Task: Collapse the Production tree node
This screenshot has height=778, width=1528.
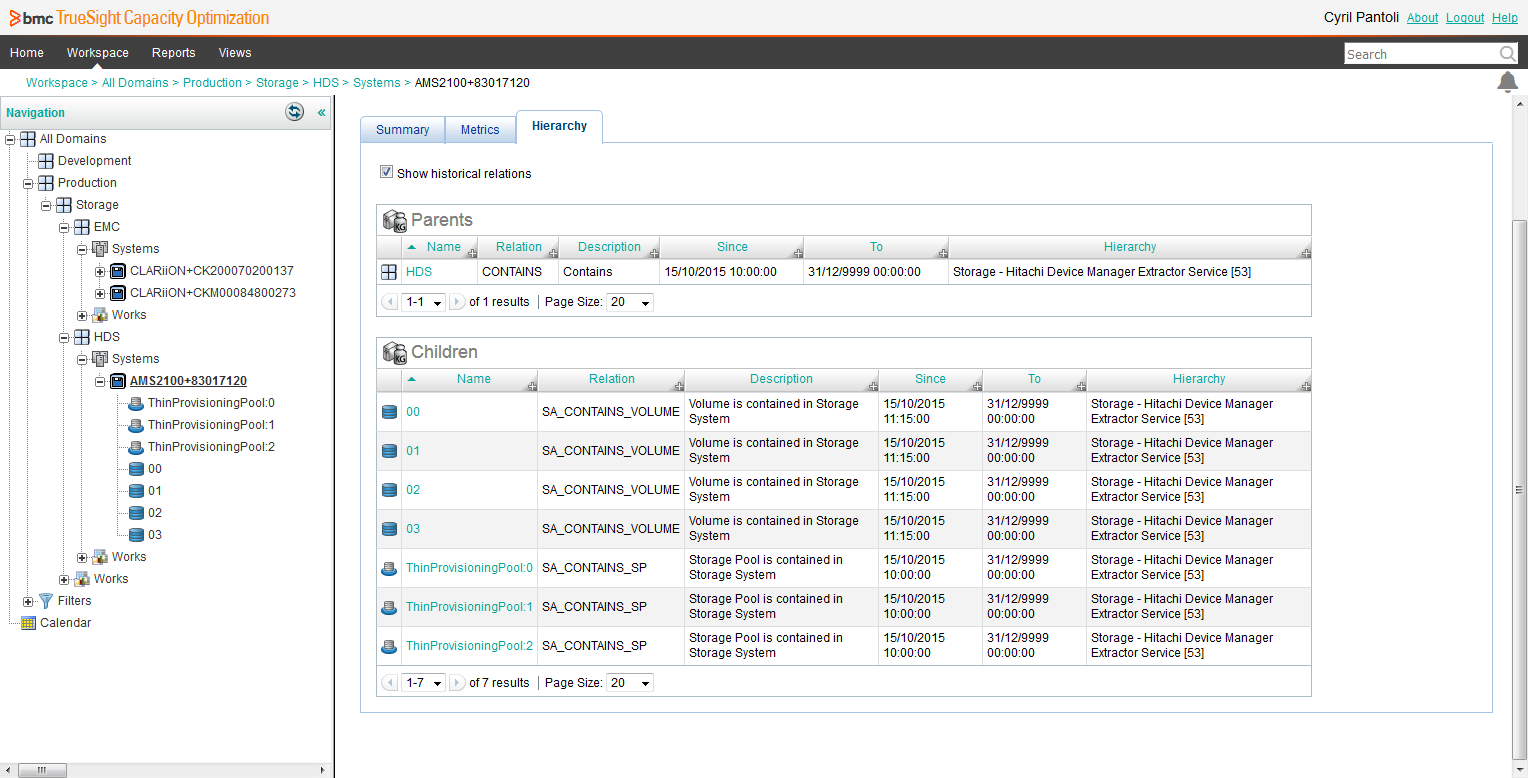Action: tap(28, 183)
